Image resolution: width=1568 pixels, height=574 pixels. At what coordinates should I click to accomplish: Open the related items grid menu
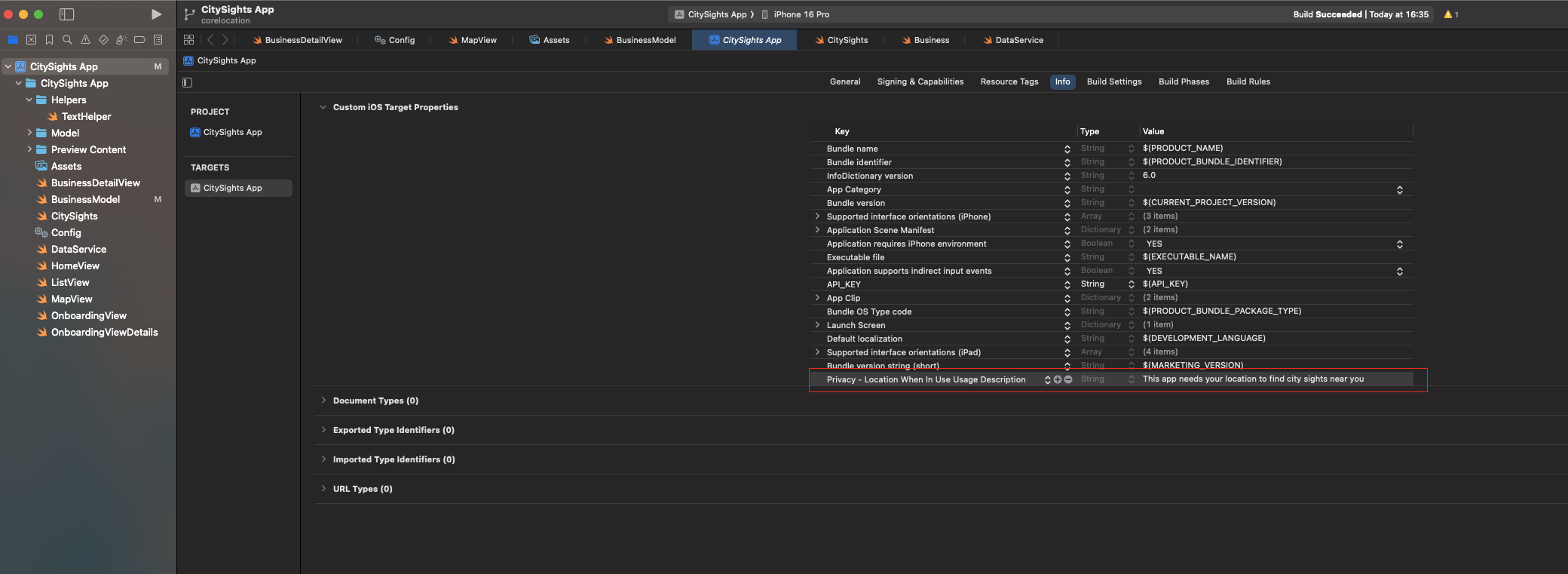tap(188, 40)
